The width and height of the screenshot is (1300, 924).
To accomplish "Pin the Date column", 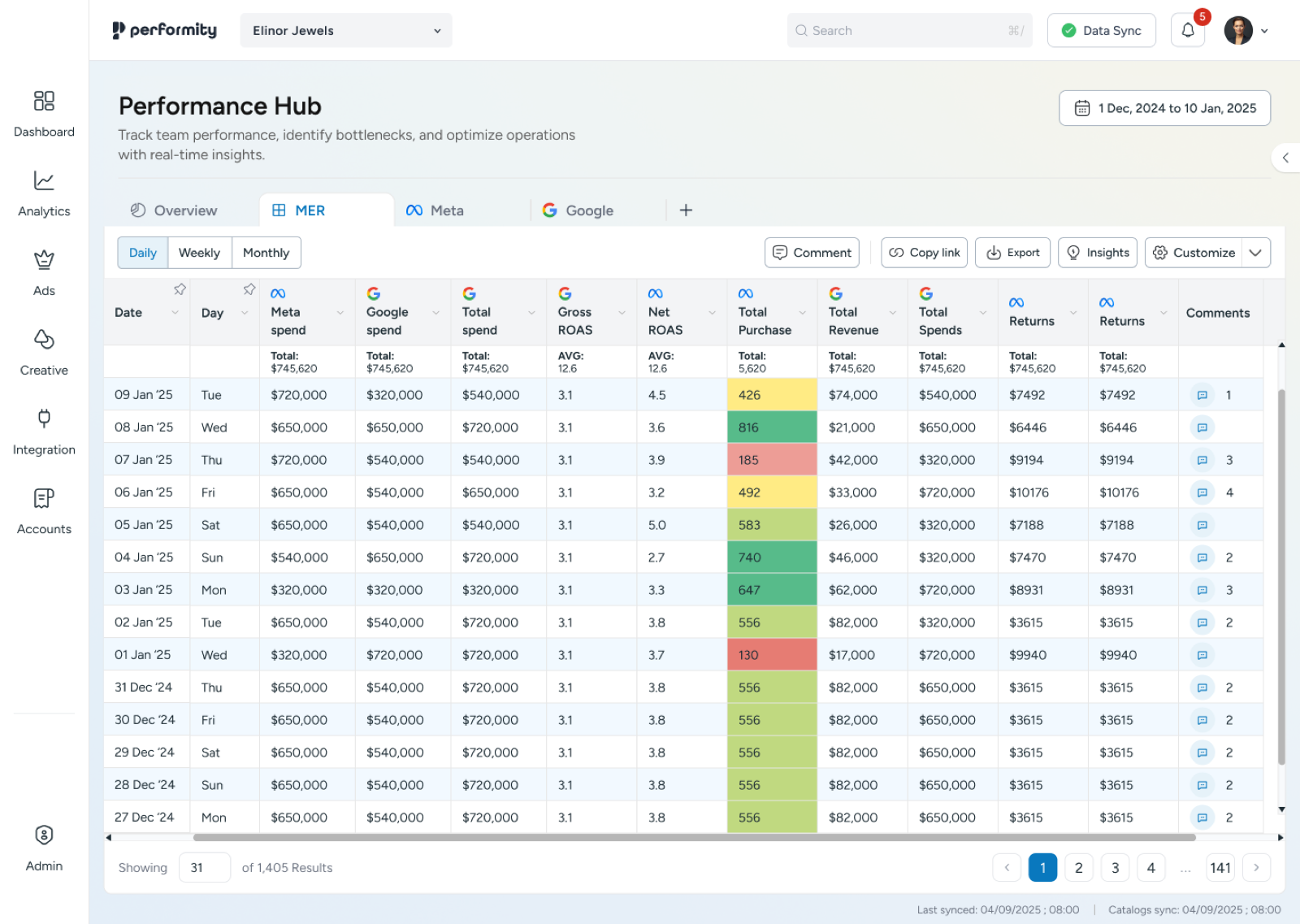I will pos(180,289).
